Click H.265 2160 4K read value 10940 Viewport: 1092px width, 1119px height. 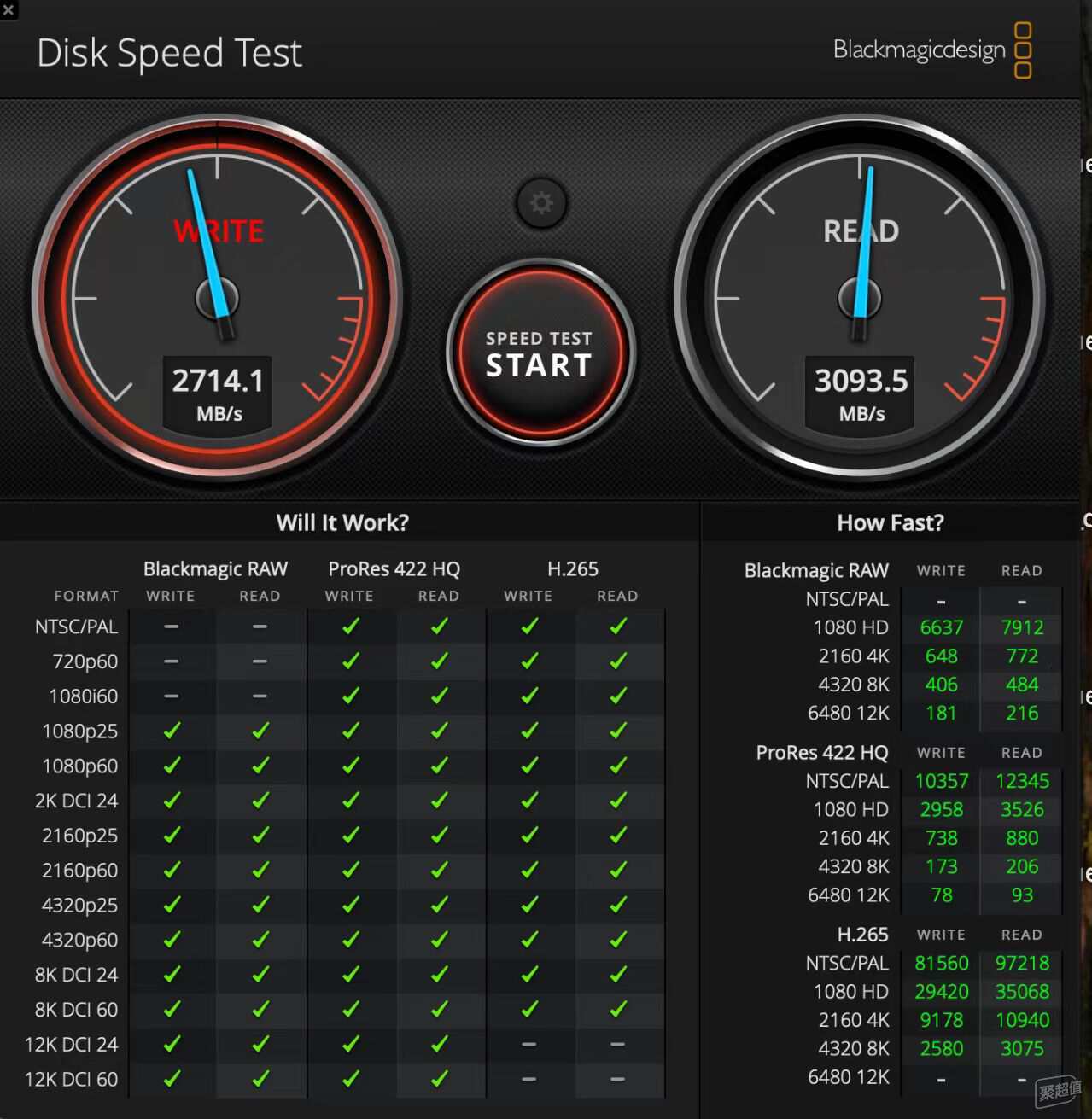coord(1022,1020)
